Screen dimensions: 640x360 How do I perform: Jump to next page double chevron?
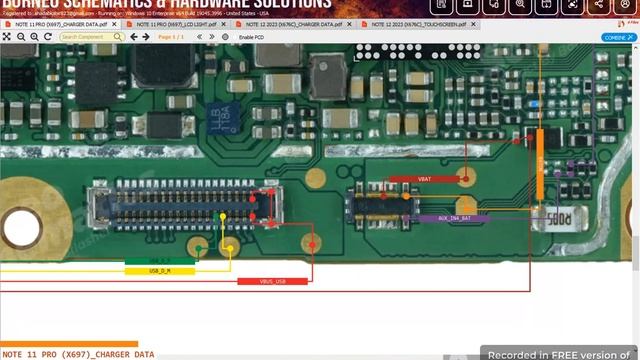point(212,37)
